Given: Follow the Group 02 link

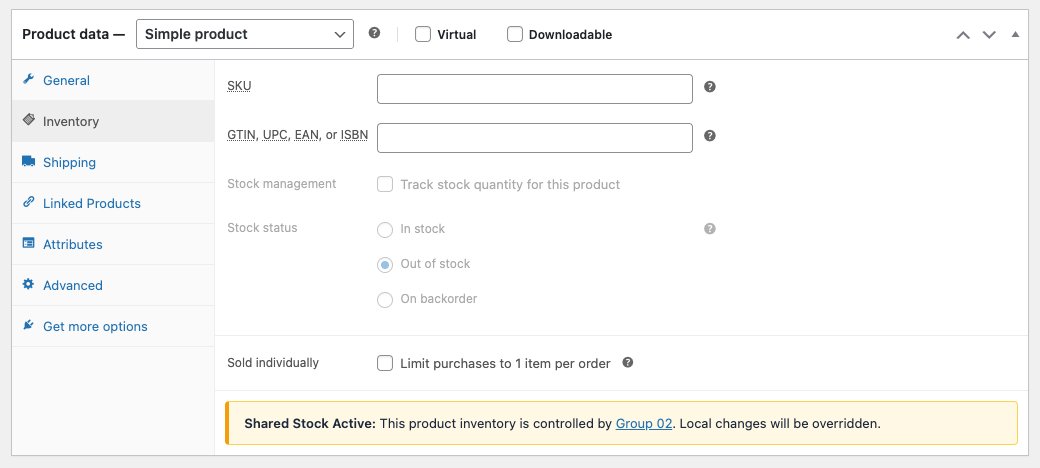Looking at the screenshot, I should click(x=644, y=423).
